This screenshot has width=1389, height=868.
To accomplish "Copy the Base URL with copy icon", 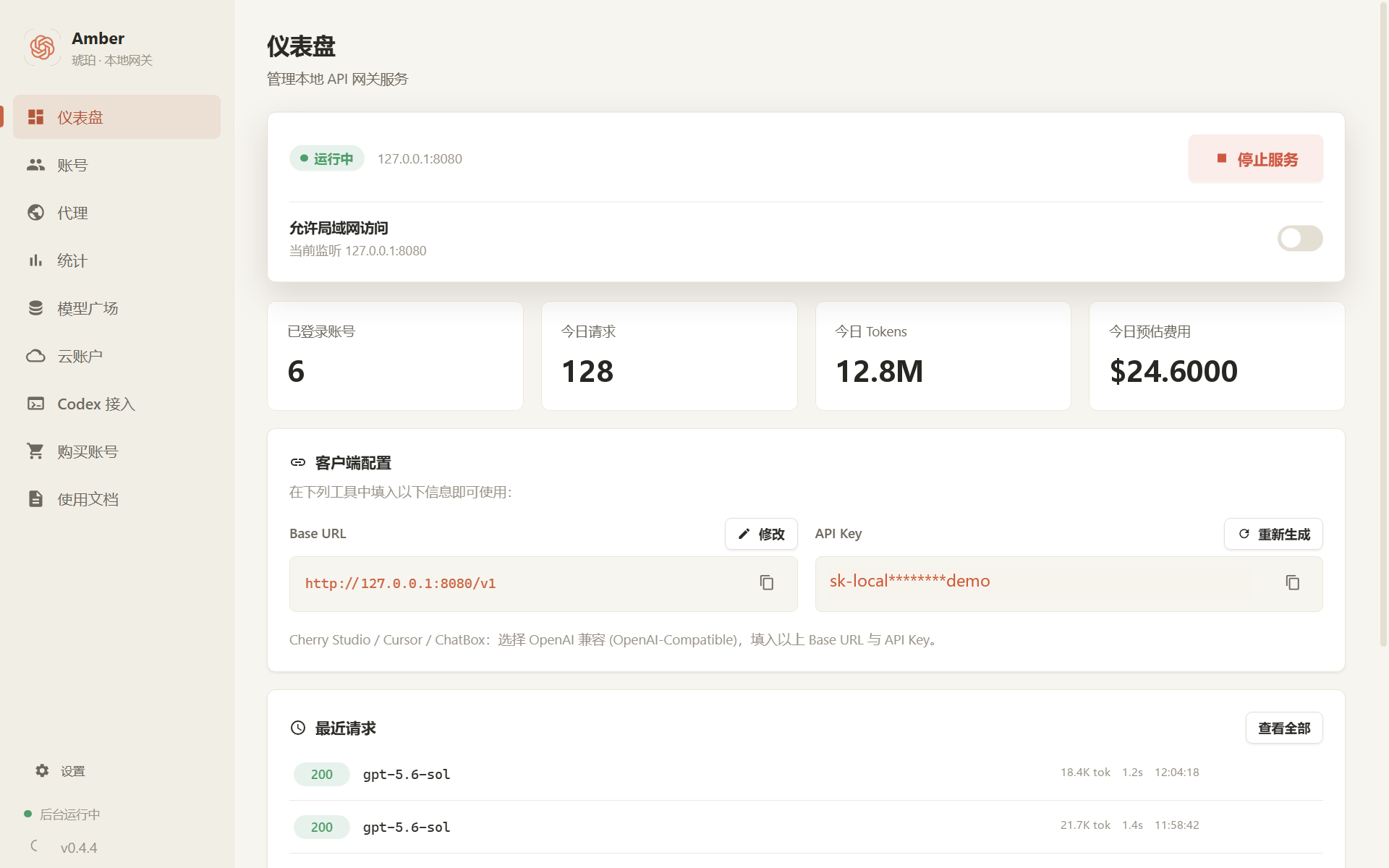I will 767,583.
